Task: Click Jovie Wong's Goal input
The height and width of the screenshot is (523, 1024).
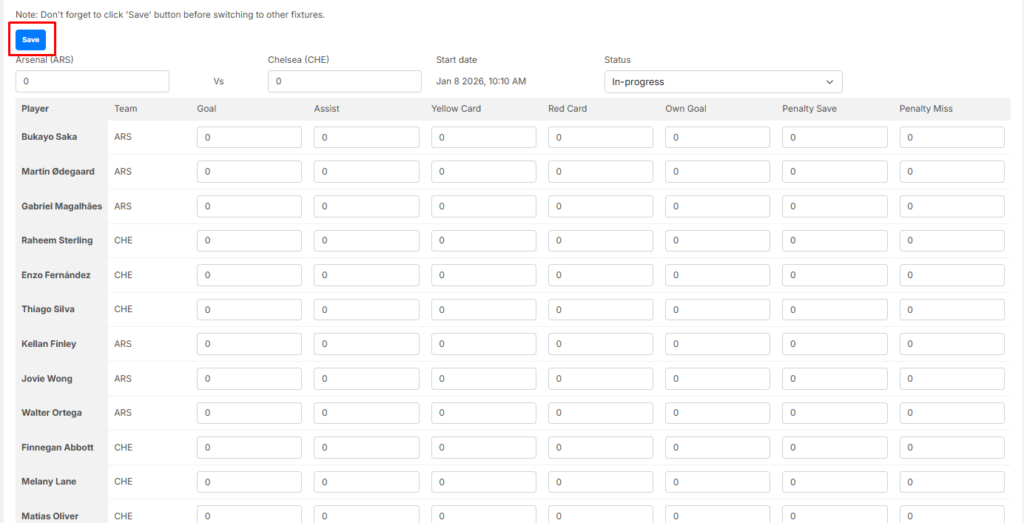Action: [x=249, y=379]
